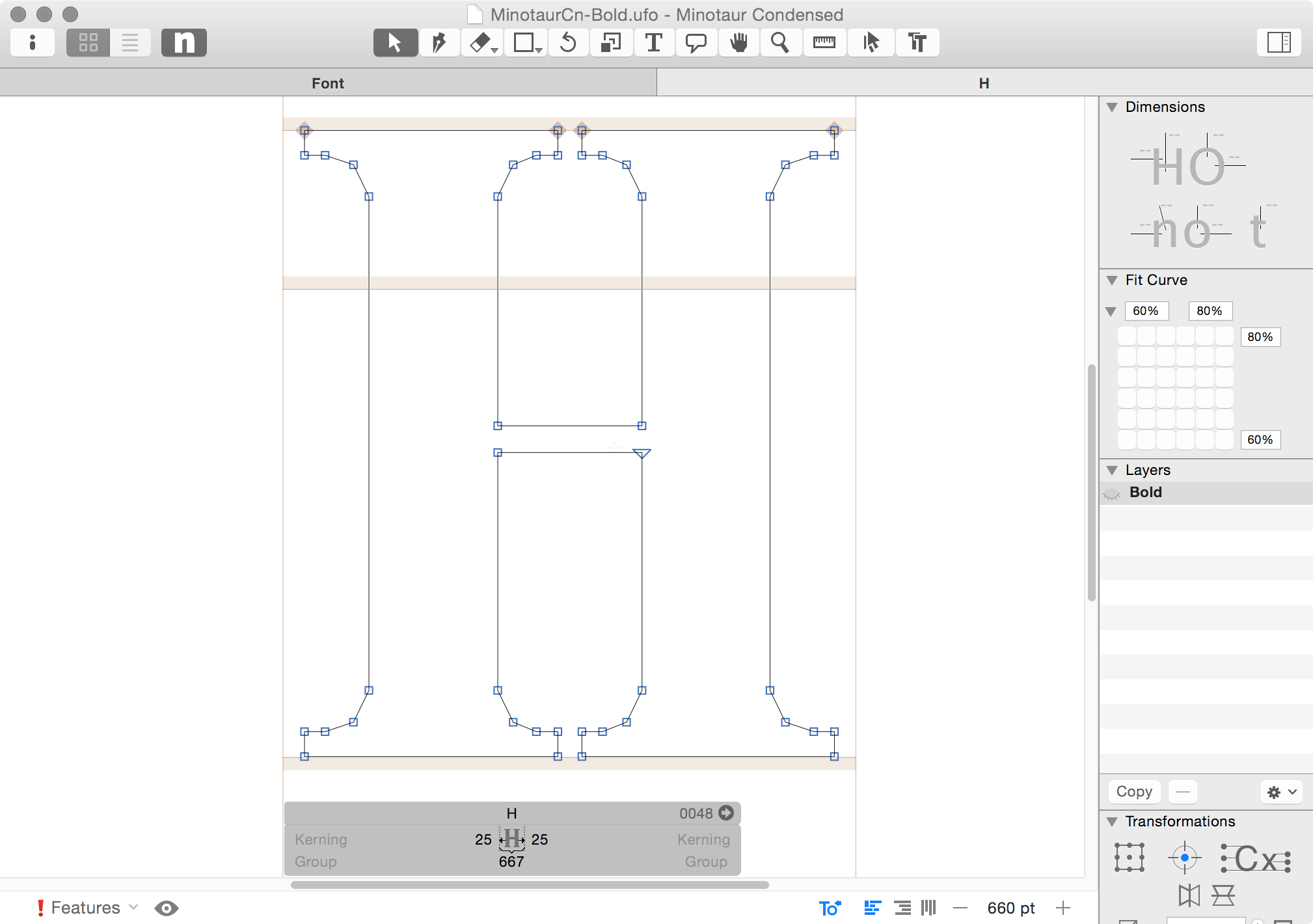This screenshot has height=924, width=1313.
Task: Click the align right status icon
Action: coord(902,908)
